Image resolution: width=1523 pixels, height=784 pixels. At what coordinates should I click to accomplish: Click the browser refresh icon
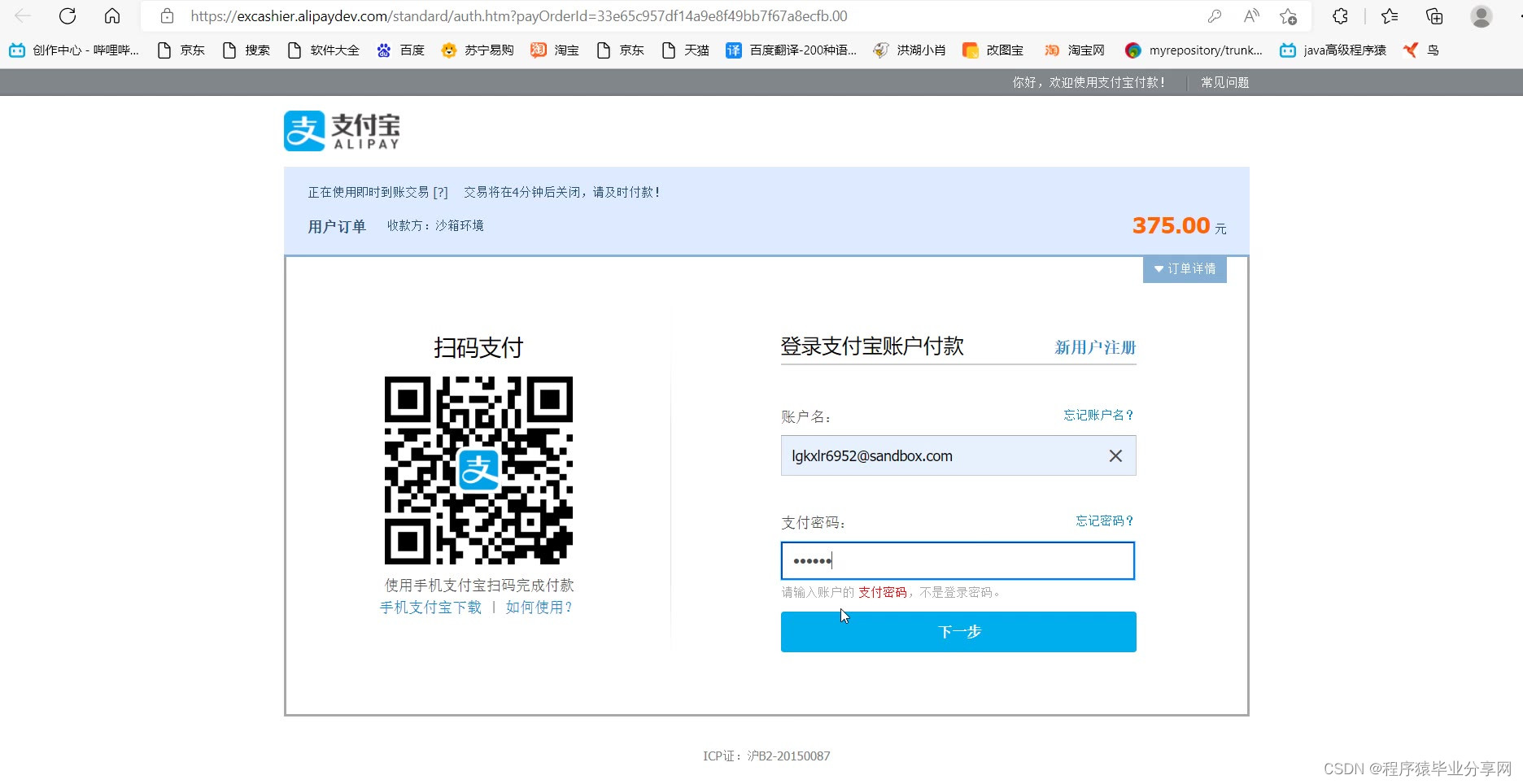tap(68, 15)
